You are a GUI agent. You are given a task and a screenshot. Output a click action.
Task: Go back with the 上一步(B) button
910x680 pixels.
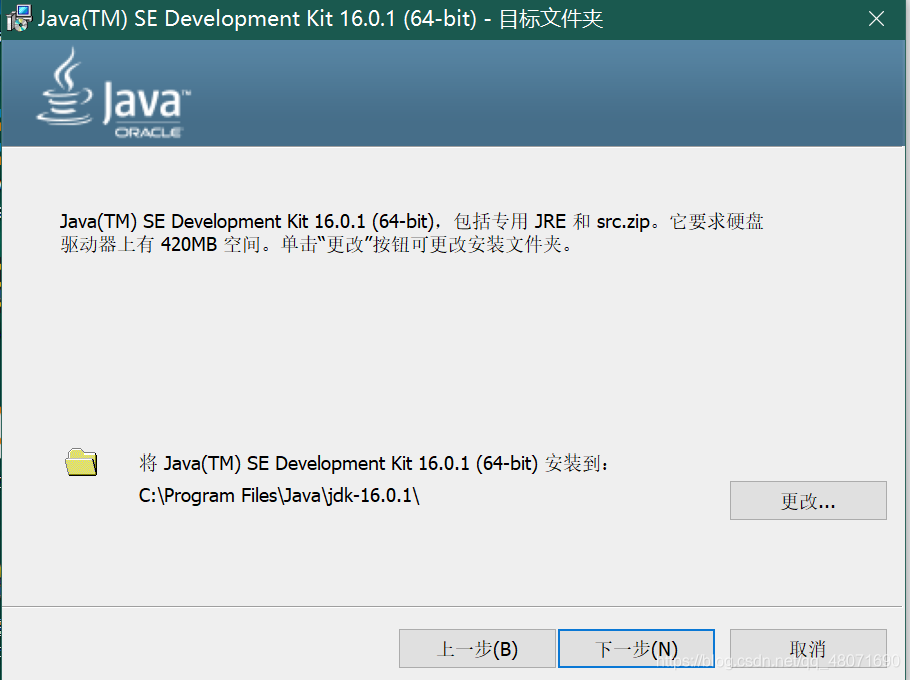(477, 649)
